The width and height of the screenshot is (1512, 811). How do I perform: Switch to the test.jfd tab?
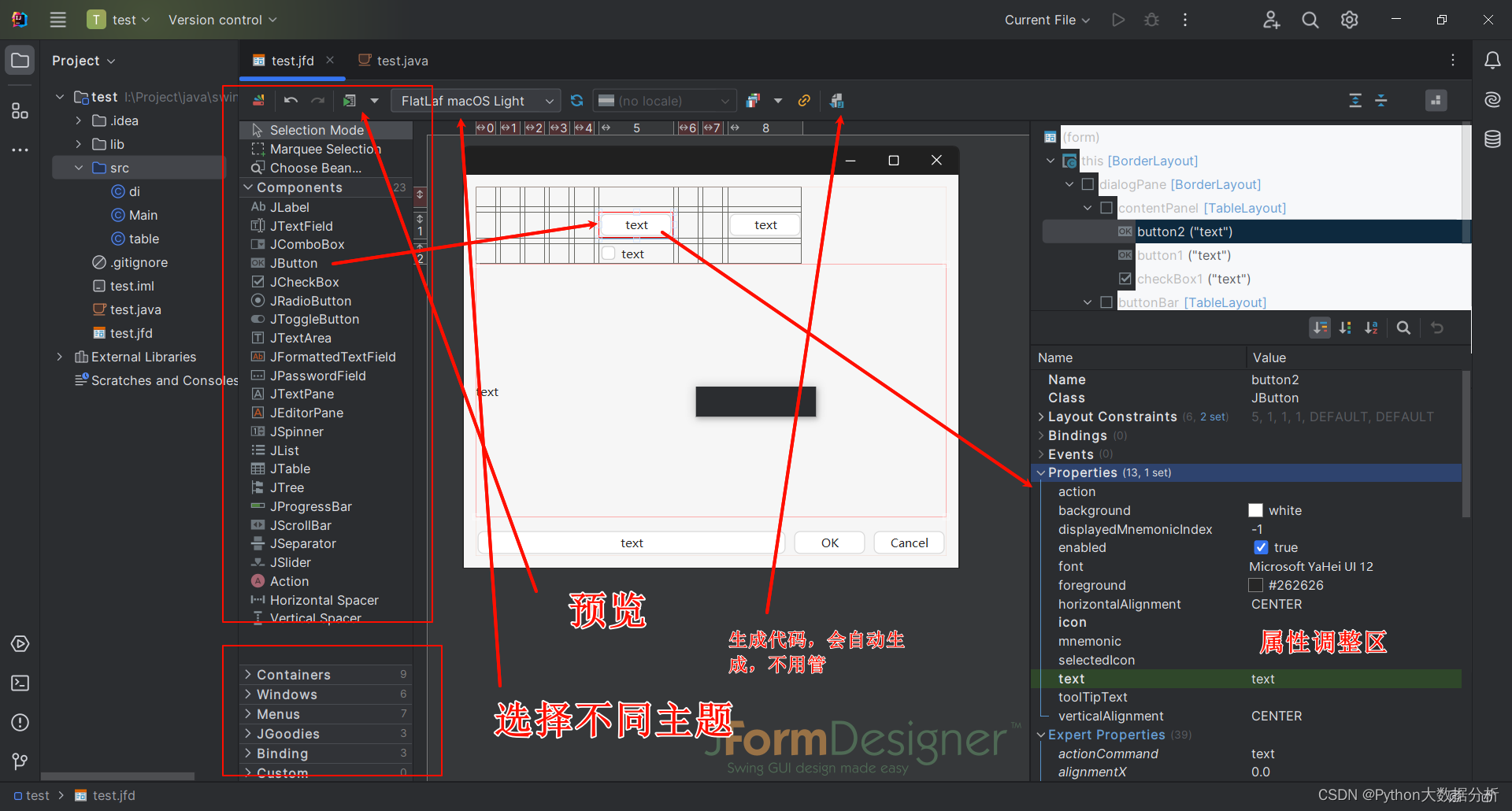(292, 61)
